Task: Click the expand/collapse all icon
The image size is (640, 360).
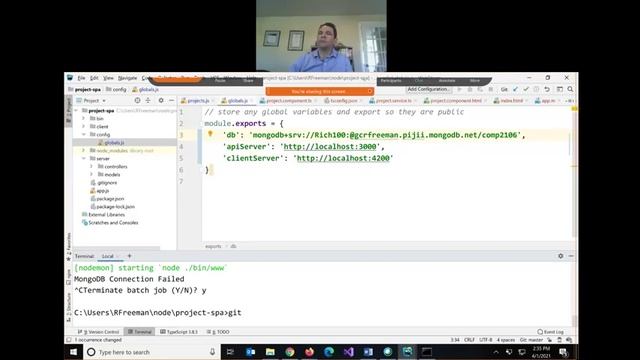Action: coord(148,100)
